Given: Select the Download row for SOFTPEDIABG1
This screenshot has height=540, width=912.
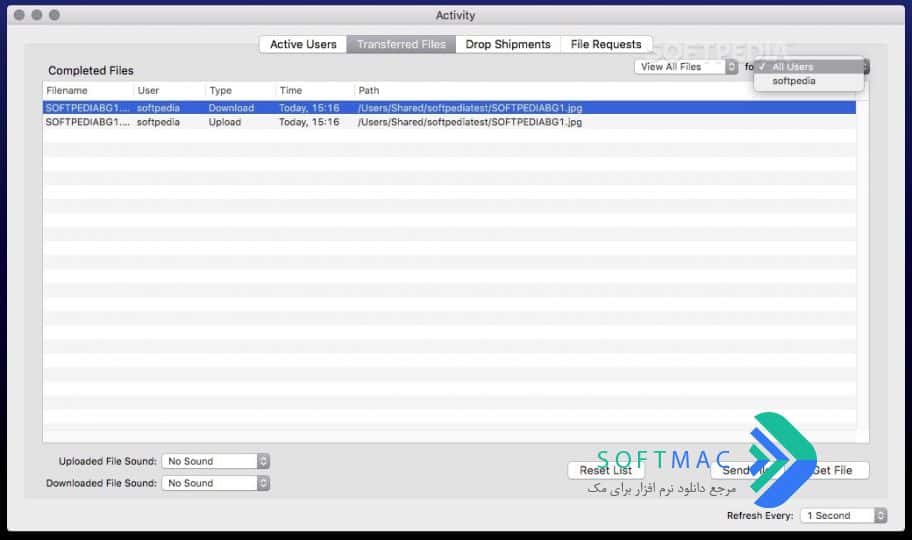Looking at the screenshot, I should tap(449, 108).
